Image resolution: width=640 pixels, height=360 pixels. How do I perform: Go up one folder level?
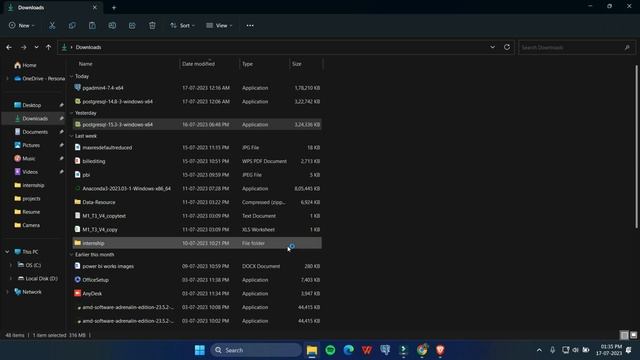[x=49, y=47]
